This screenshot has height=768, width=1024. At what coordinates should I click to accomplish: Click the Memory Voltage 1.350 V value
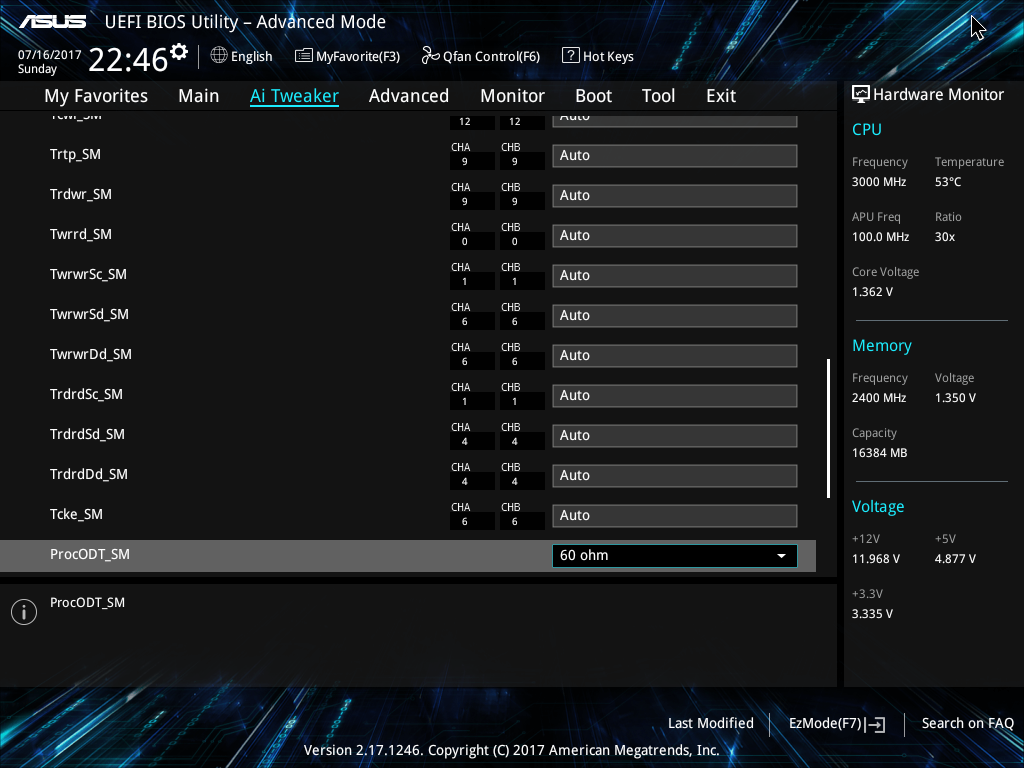955,398
